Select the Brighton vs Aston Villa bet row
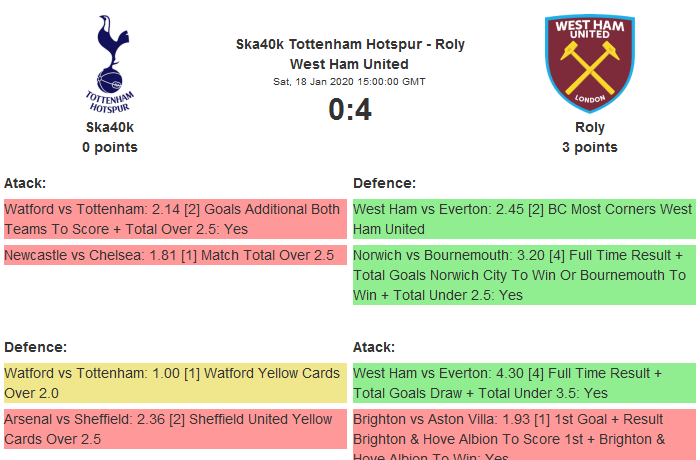 click(x=523, y=438)
